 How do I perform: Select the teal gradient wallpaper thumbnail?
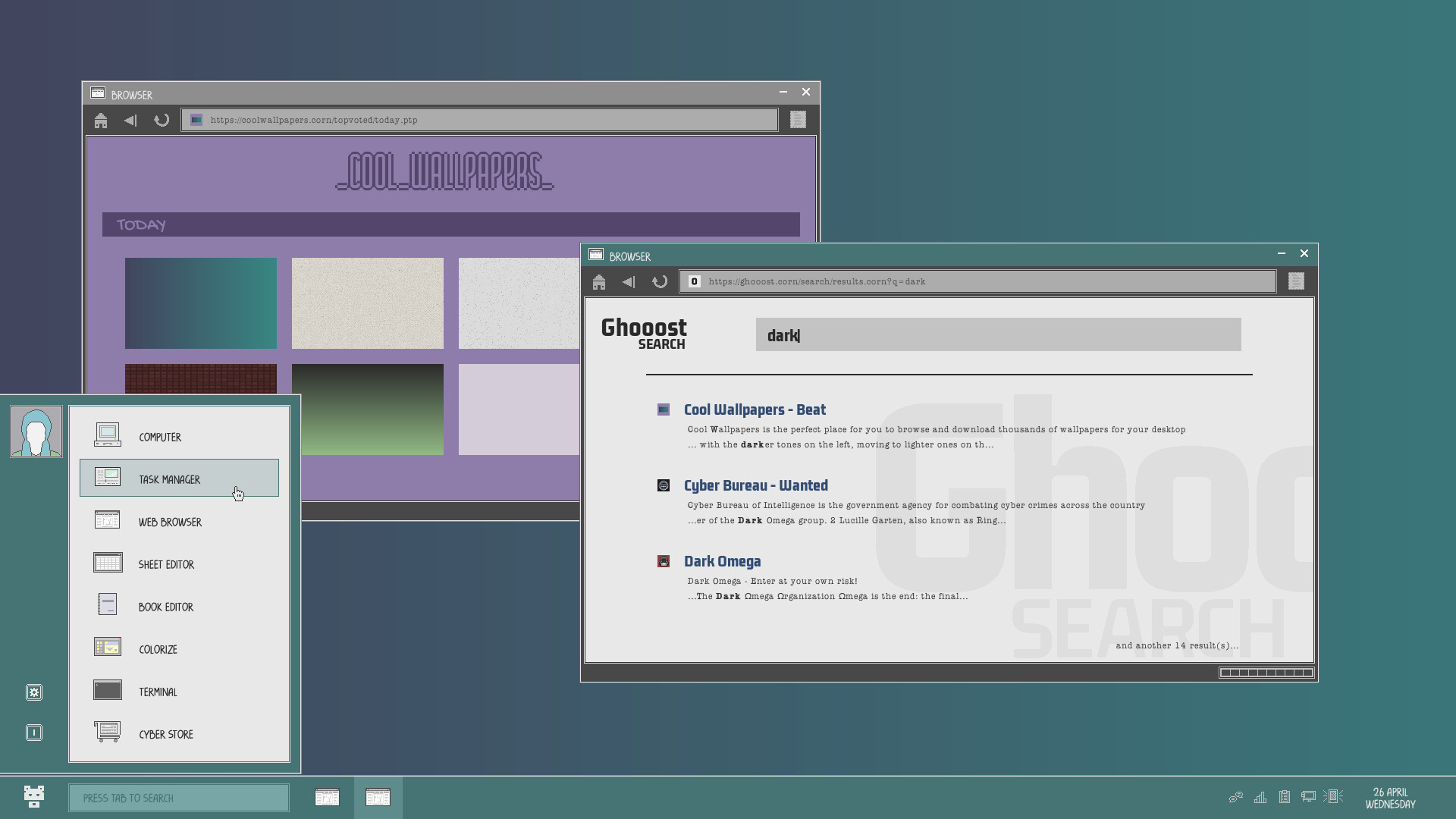[200, 303]
